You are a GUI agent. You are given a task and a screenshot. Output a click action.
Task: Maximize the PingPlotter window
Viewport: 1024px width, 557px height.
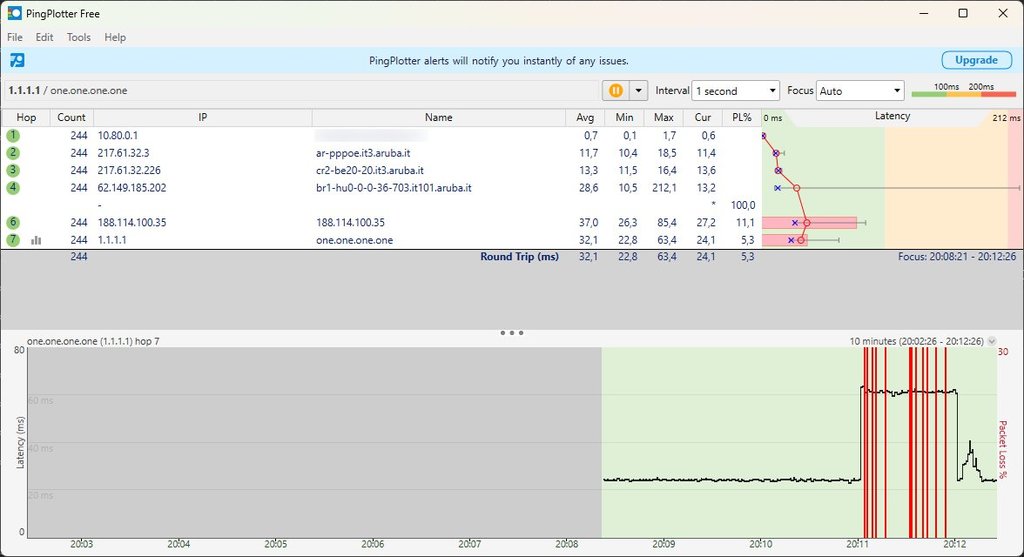pos(963,13)
